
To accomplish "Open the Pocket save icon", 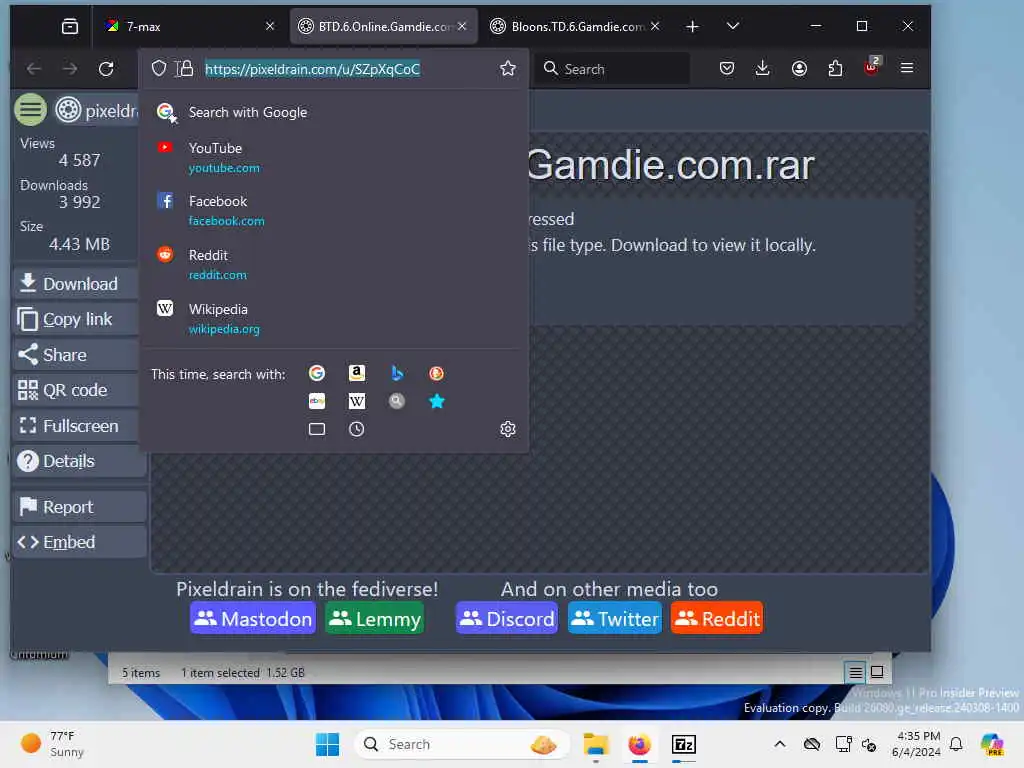I will pyautogui.click(x=726, y=69).
